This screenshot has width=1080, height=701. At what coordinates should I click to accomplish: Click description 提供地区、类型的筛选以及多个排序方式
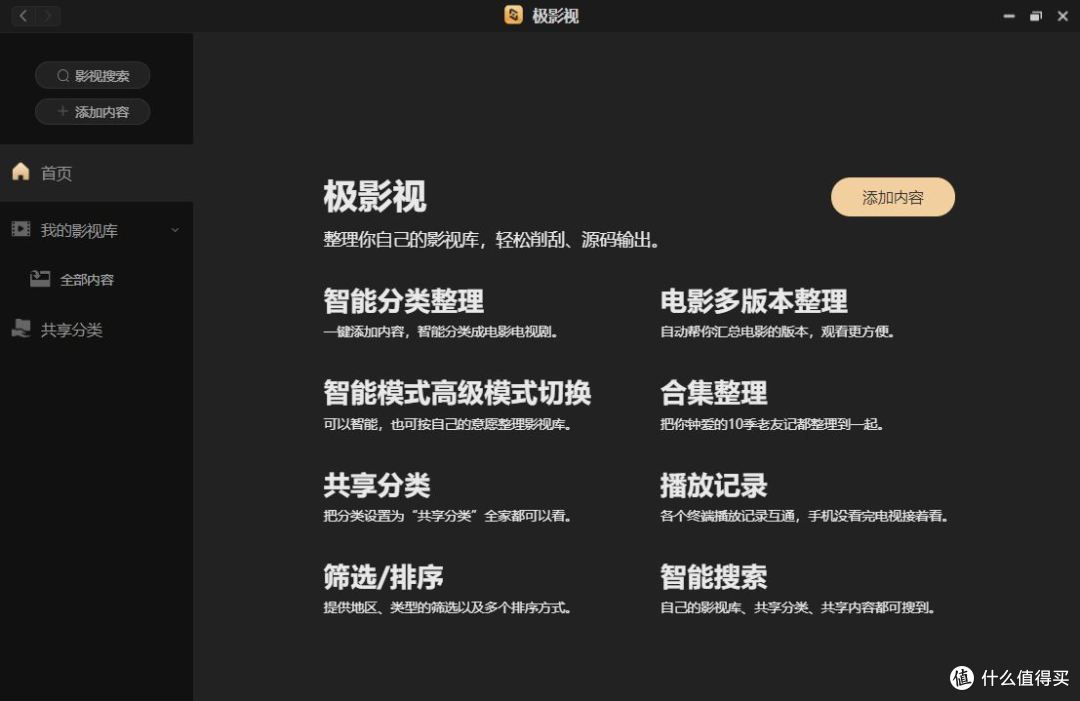click(x=447, y=608)
